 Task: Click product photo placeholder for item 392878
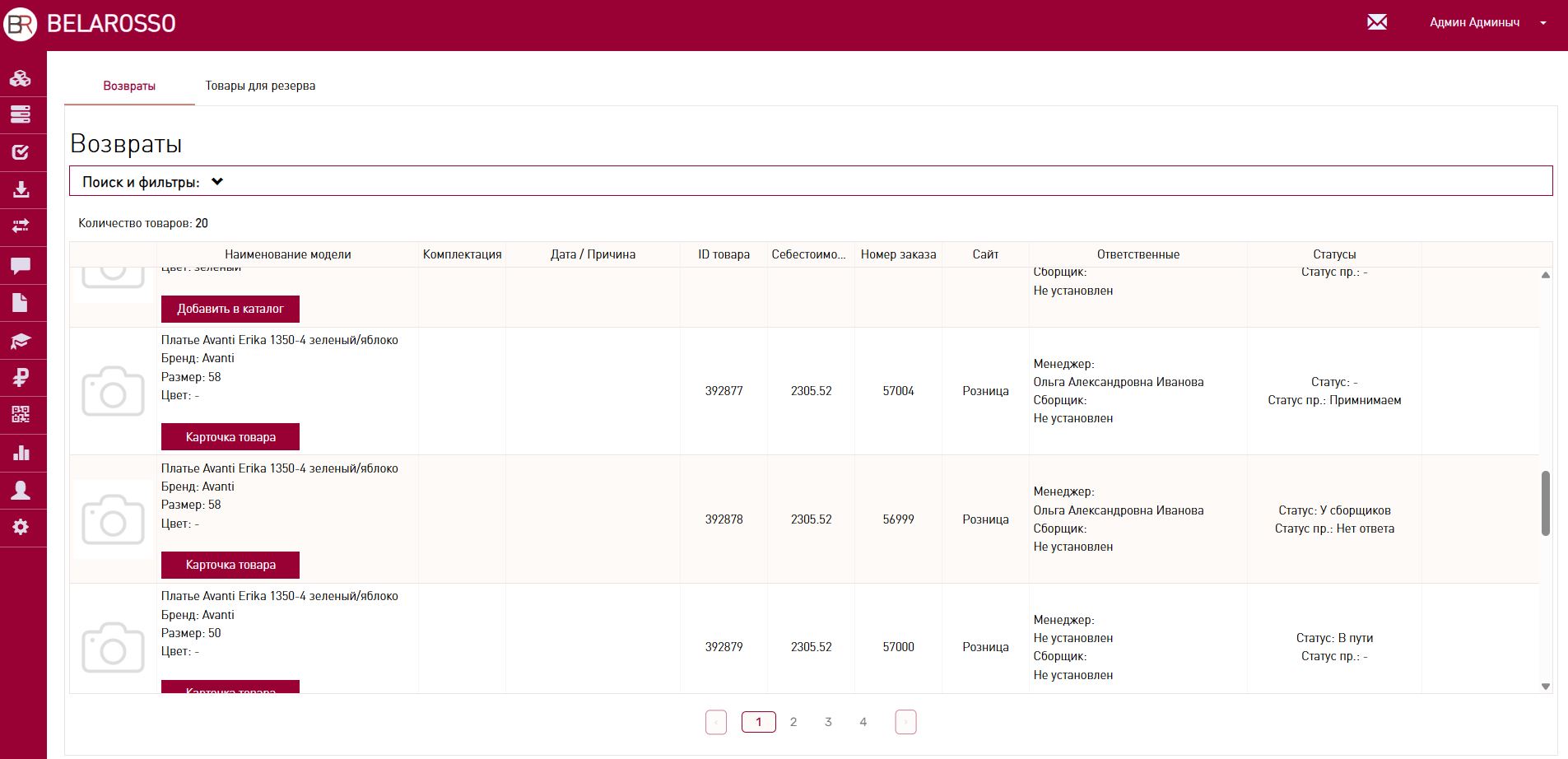point(114,519)
